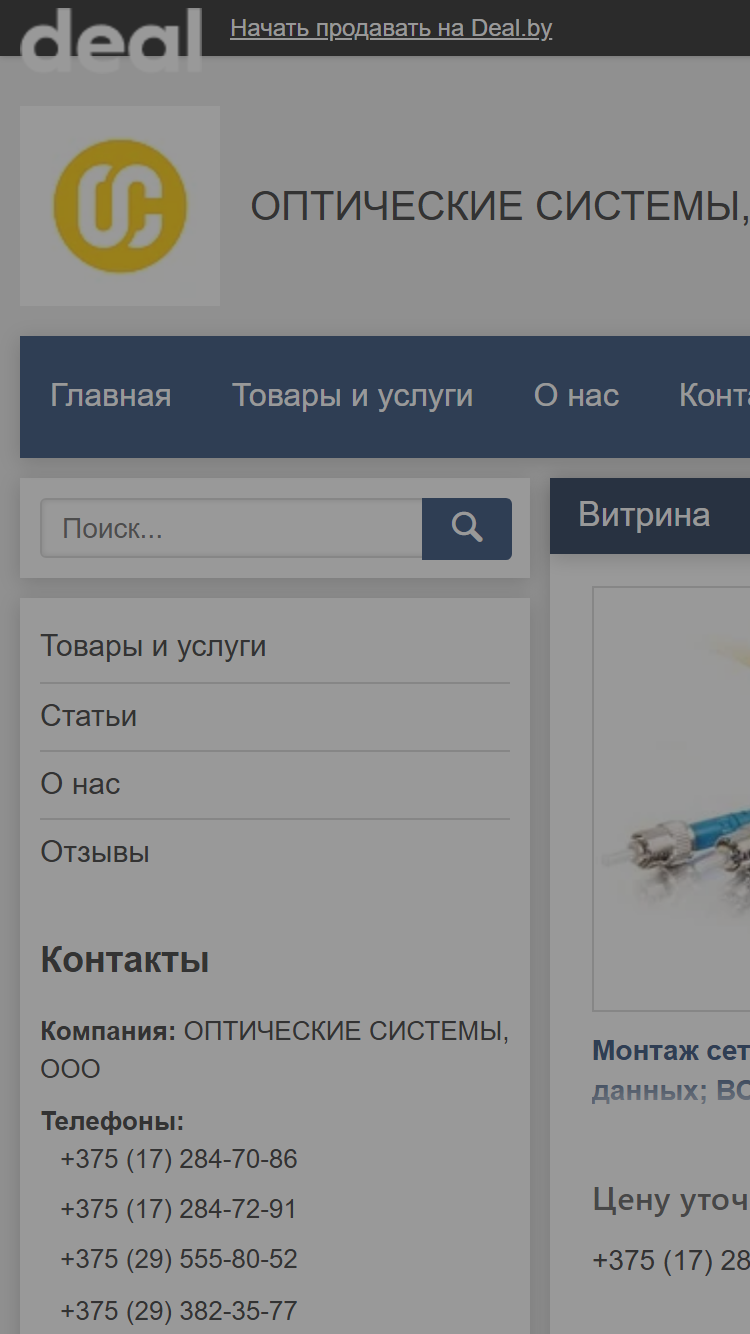Open 'Начать продавать на Deal.by' link
Viewport: 750px width, 1334px height.
coord(391,28)
